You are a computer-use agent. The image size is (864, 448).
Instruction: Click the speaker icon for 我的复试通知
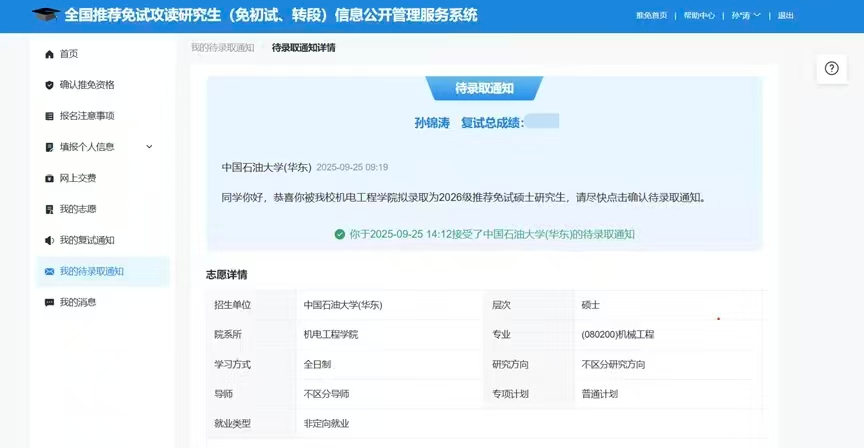[x=50, y=240]
